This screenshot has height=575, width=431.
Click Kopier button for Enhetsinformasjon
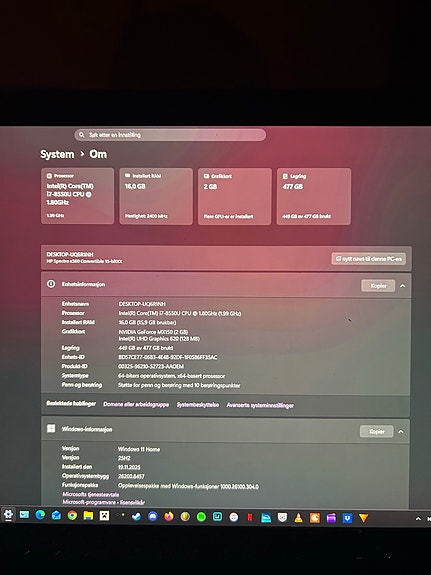tap(378, 286)
